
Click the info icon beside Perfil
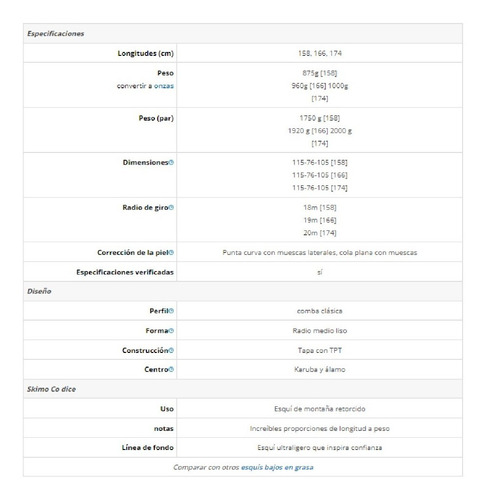(x=171, y=311)
